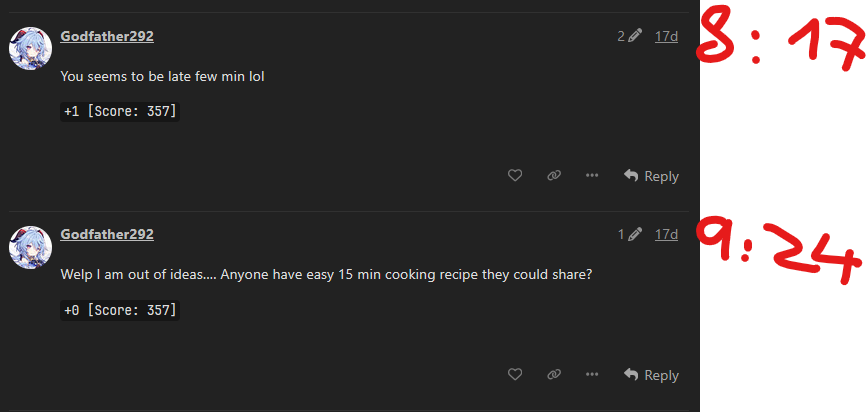Open Godfather292 profile from the recipe post

click(x=107, y=235)
